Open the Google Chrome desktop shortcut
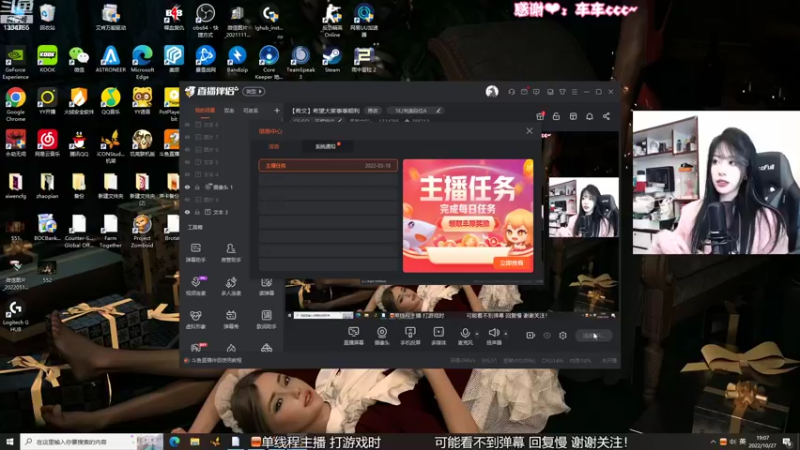This screenshot has height=450, width=800. click(15, 104)
